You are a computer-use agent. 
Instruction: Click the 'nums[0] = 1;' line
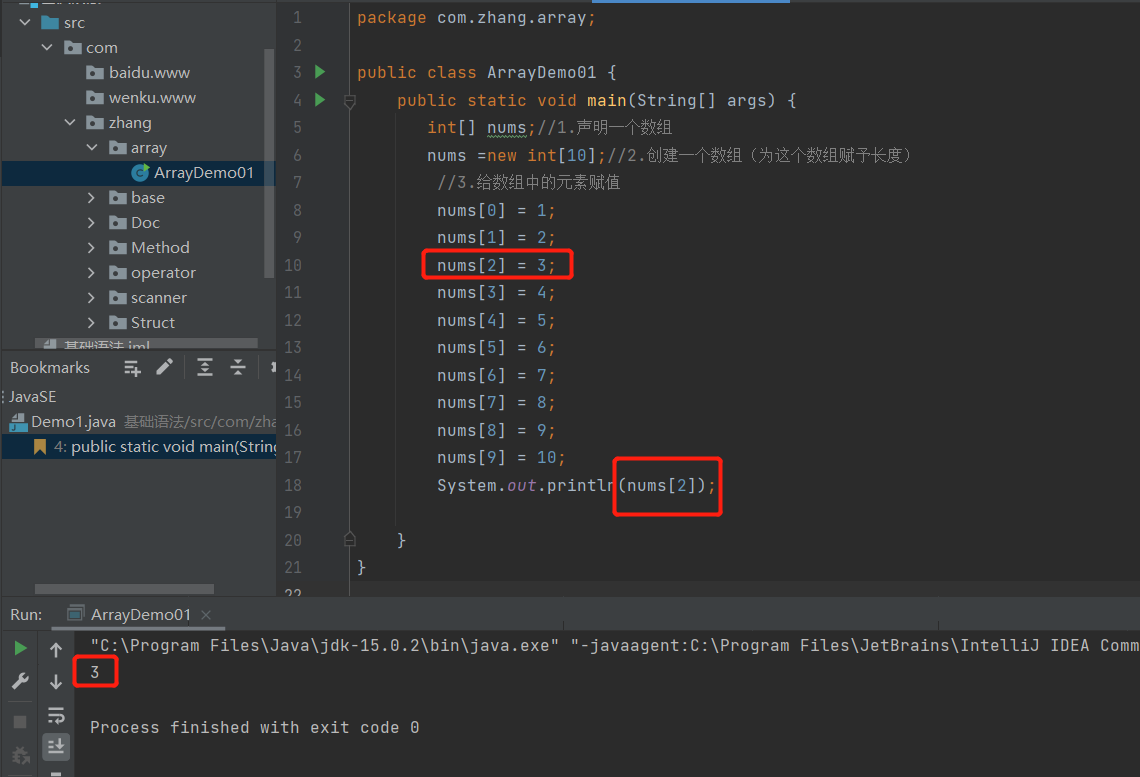(x=496, y=211)
